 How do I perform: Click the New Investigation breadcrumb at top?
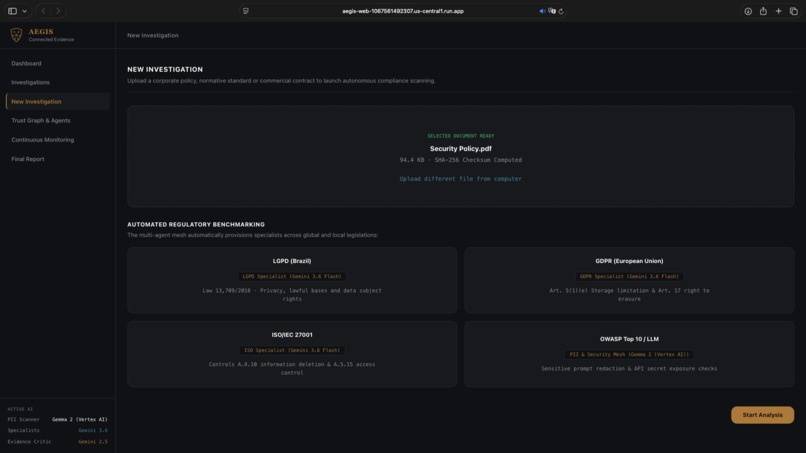click(153, 35)
